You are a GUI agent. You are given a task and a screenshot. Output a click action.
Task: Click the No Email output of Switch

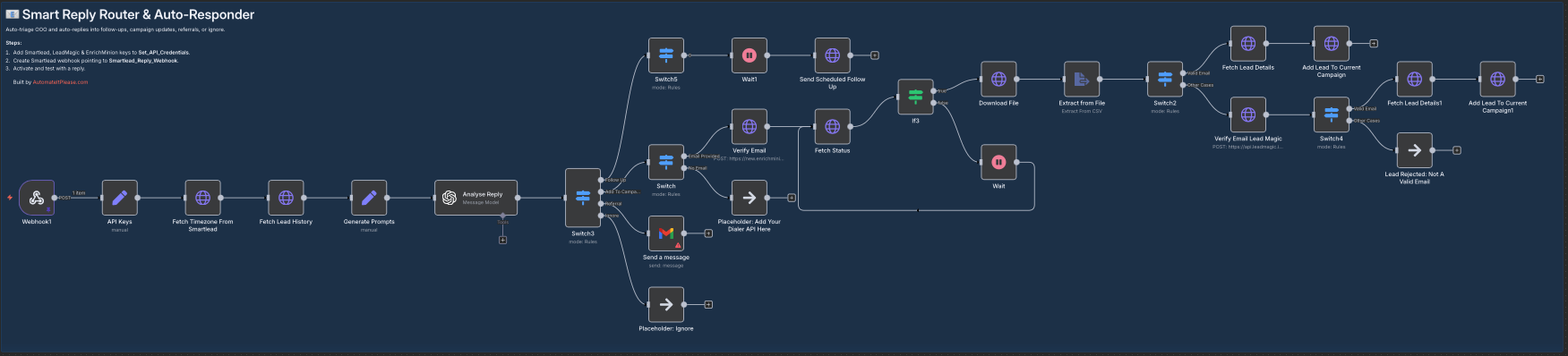(x=684, y=168)
